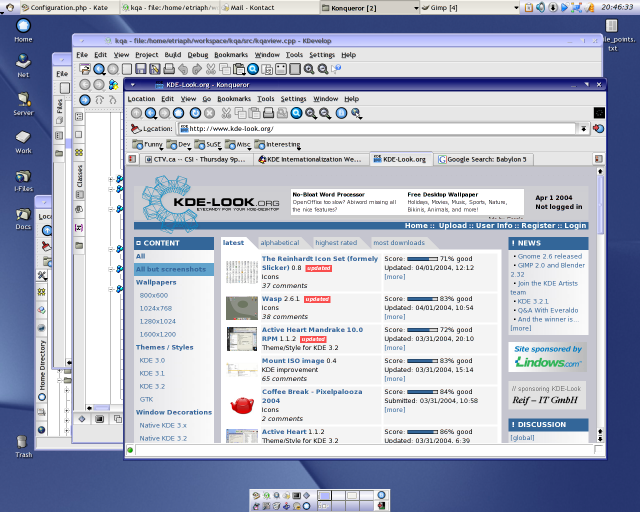Close current tab with the right tab-bar button
The width and height of the screenshot is (640, 512).
point(598,159)
